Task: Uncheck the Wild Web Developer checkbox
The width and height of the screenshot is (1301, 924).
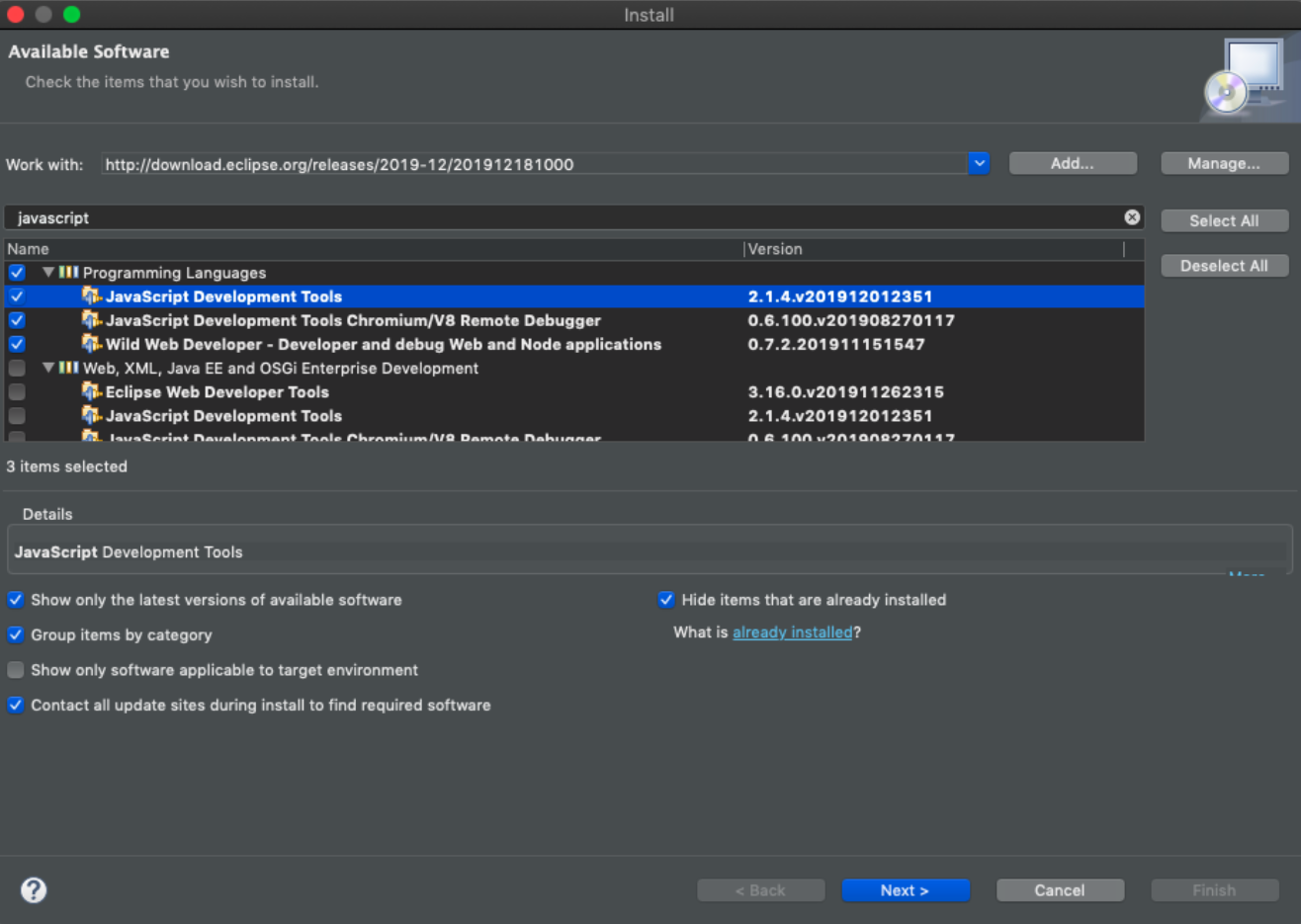Action: tap(17, 344)
